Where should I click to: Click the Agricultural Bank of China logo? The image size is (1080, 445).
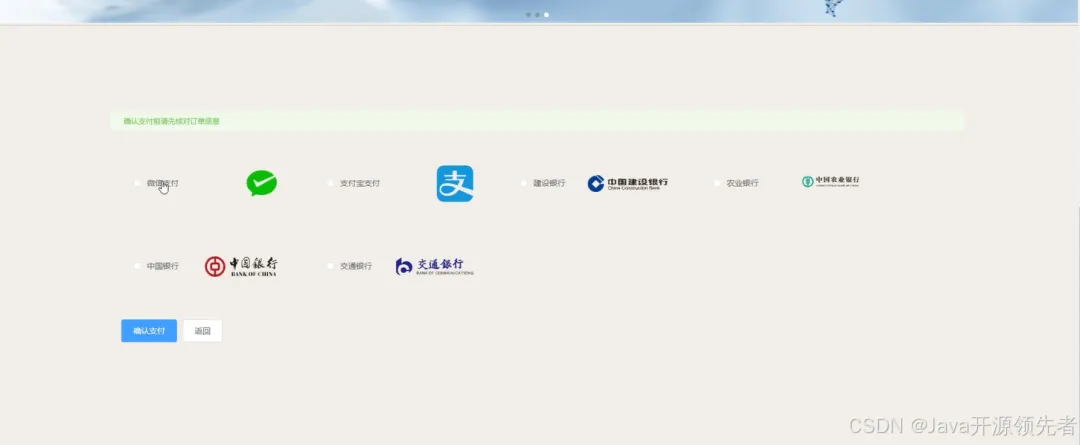830,181
